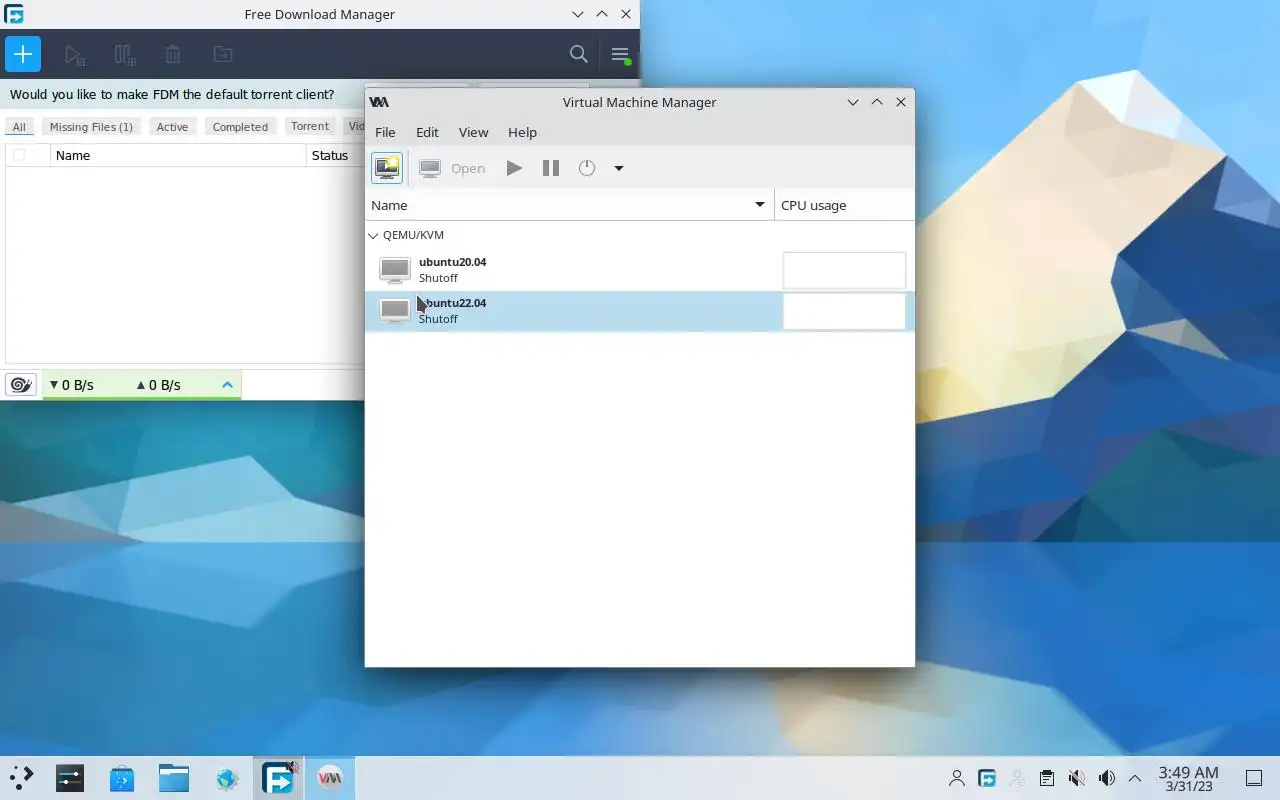
Task: Click FDM Status column header
Action: pyautogui.click(x=336, y=155)
